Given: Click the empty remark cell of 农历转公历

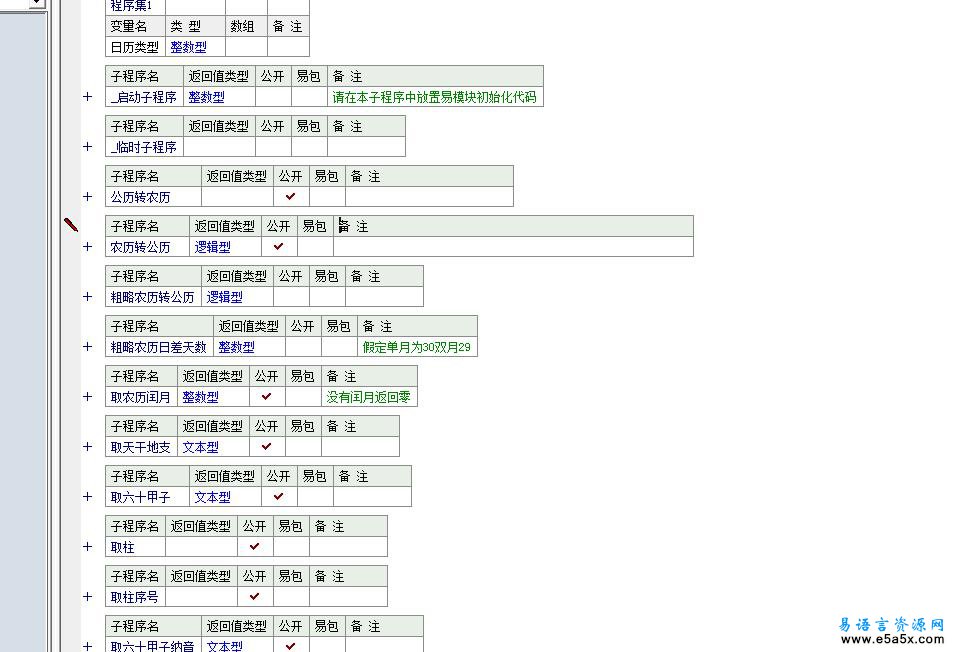Looking at the screenshot, I should (513, 247).
